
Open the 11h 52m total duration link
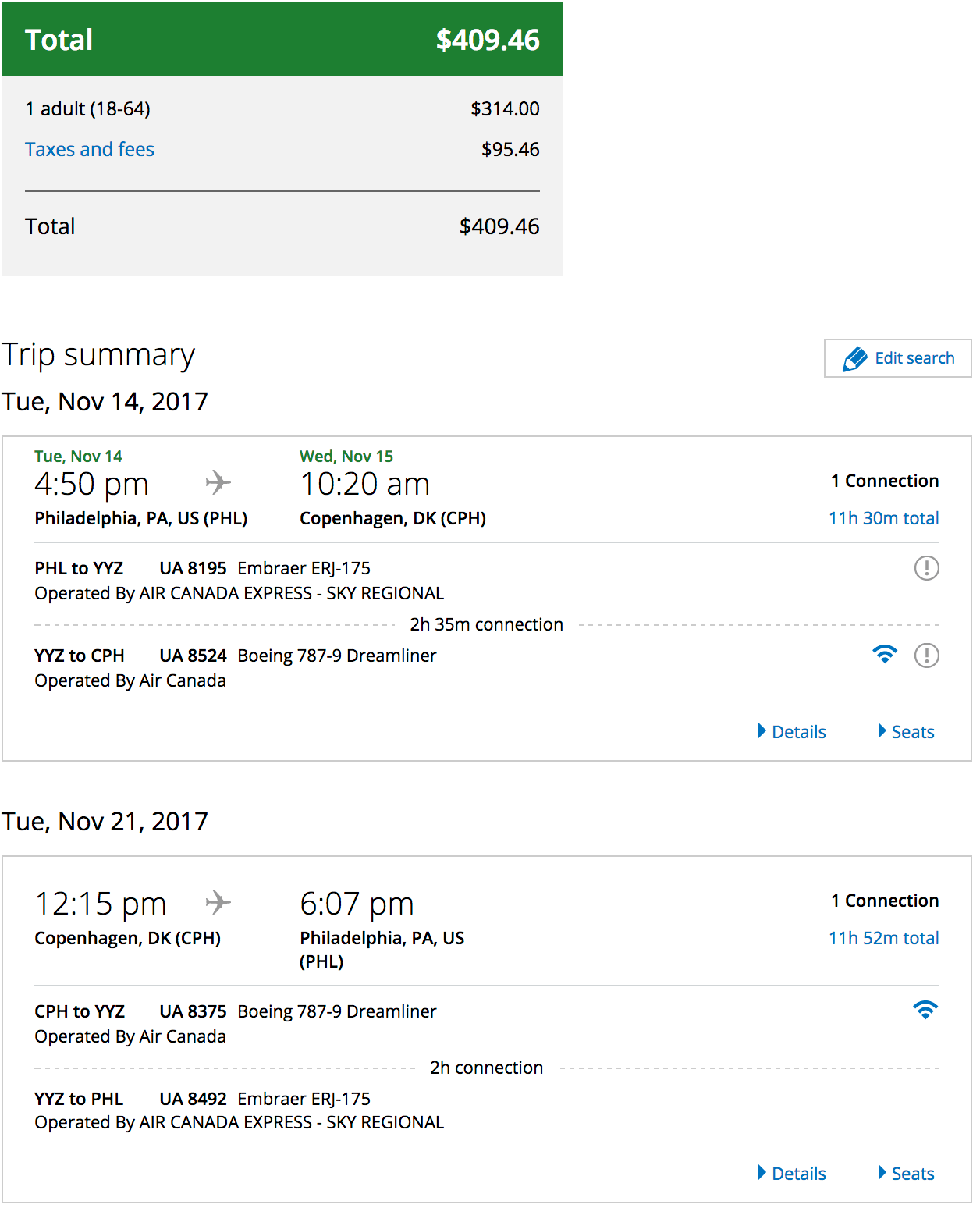(x=884, y=938)
